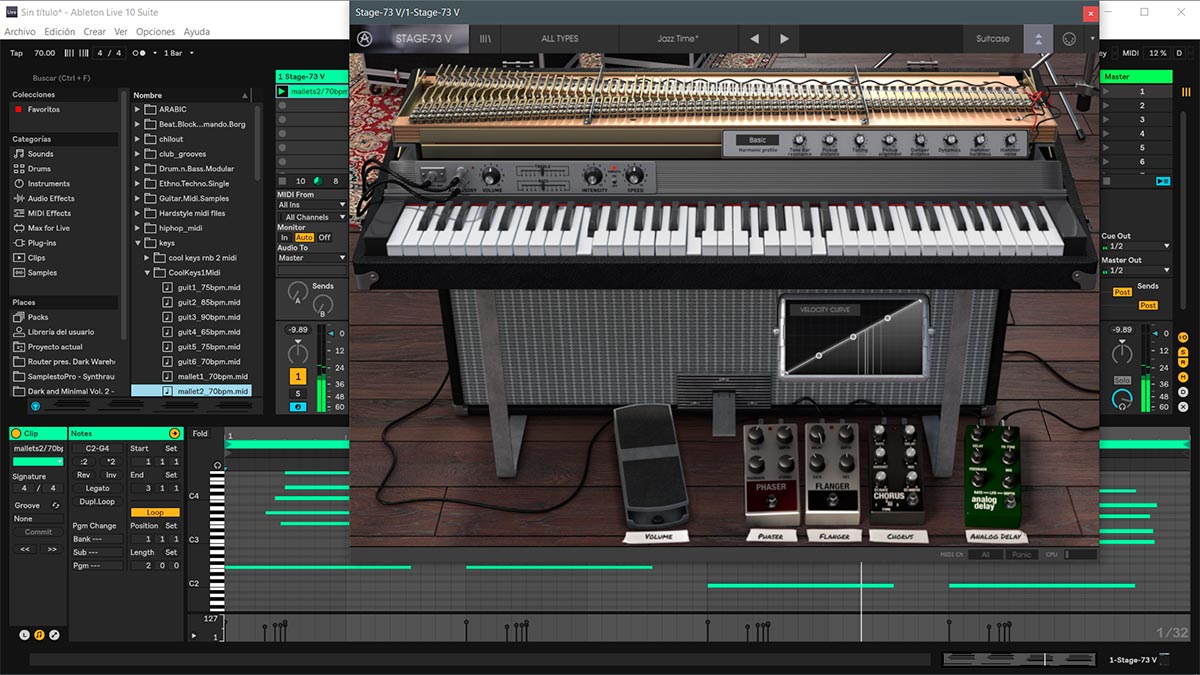Show the Envelopes box icon in clip view
The image size is (1200, 675).
[x=54, y=634]
